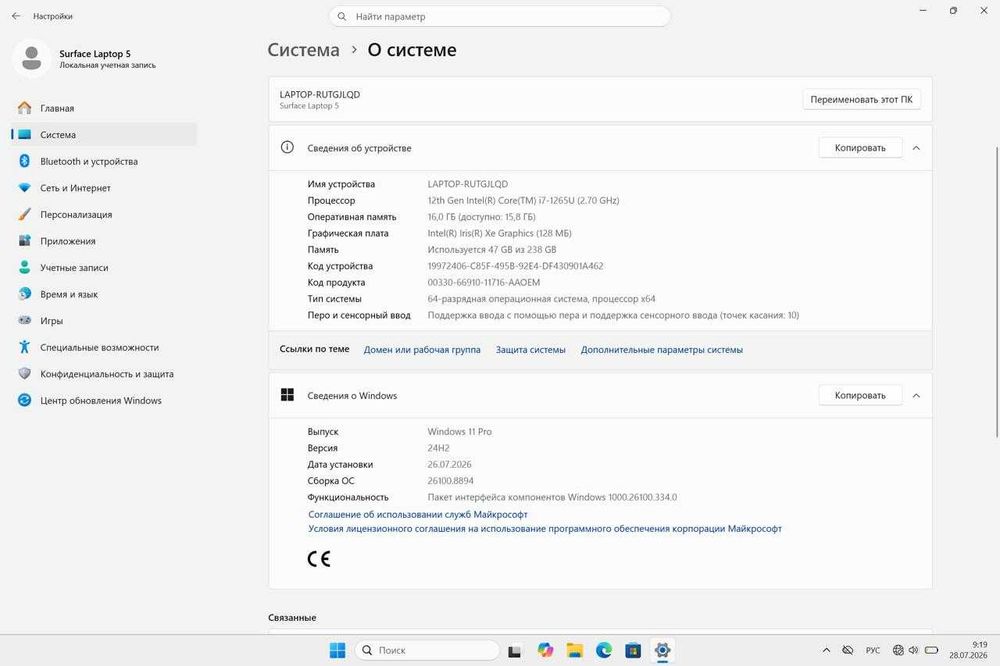Select Графическая плата value Intel Iris Xe Graphics
This screenshot has height=666, width=1000.
point(499,233)
